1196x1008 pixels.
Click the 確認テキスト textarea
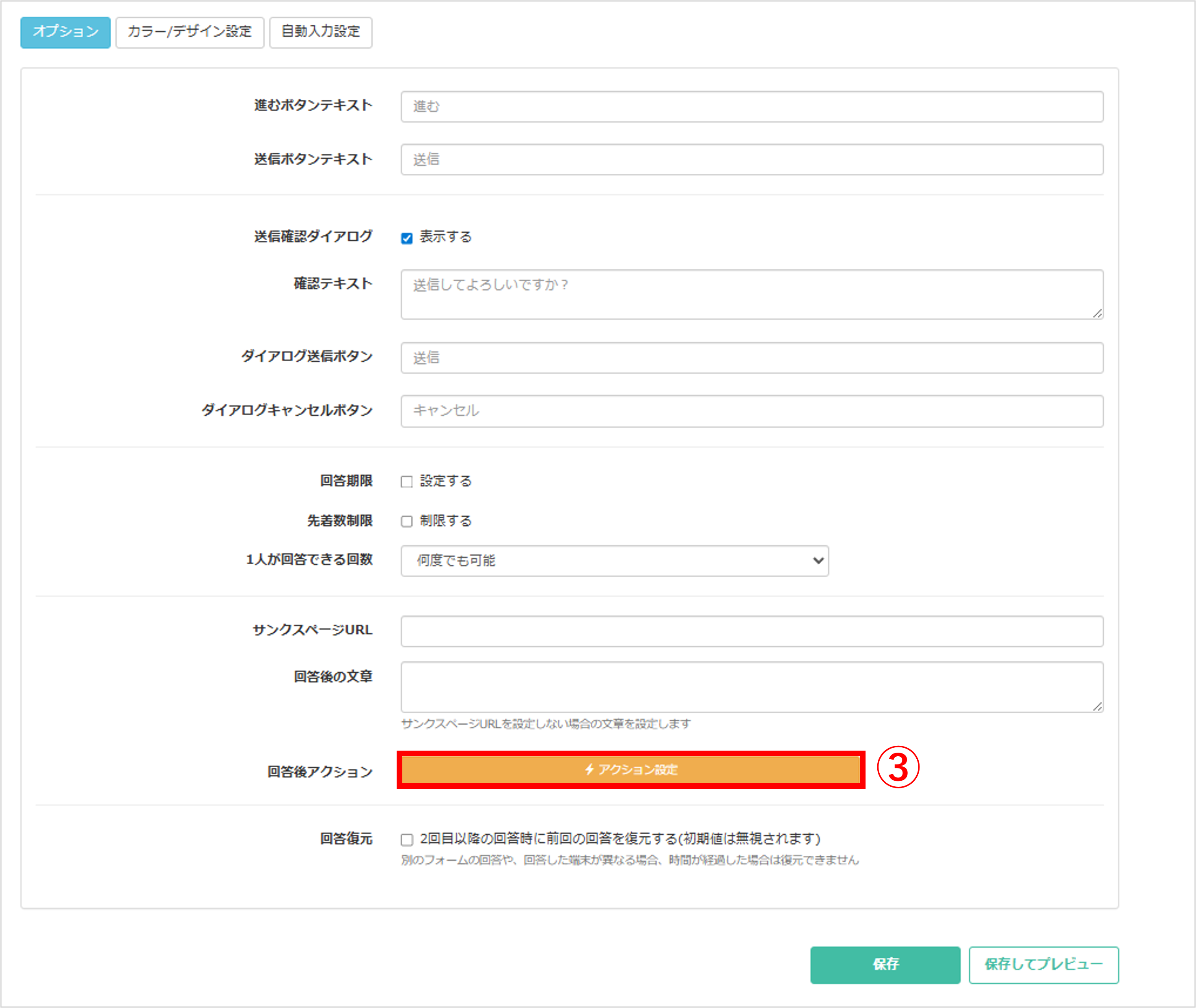point(751,294)
